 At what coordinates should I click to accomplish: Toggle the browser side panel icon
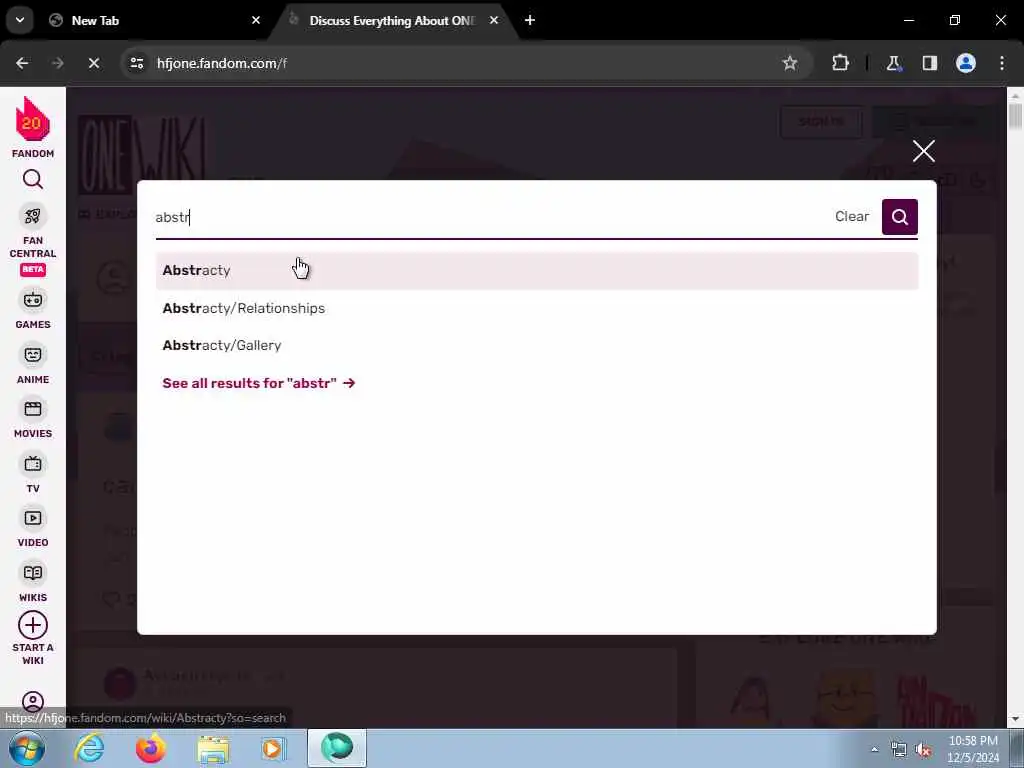pyautogui.click(x=929, y=63)
